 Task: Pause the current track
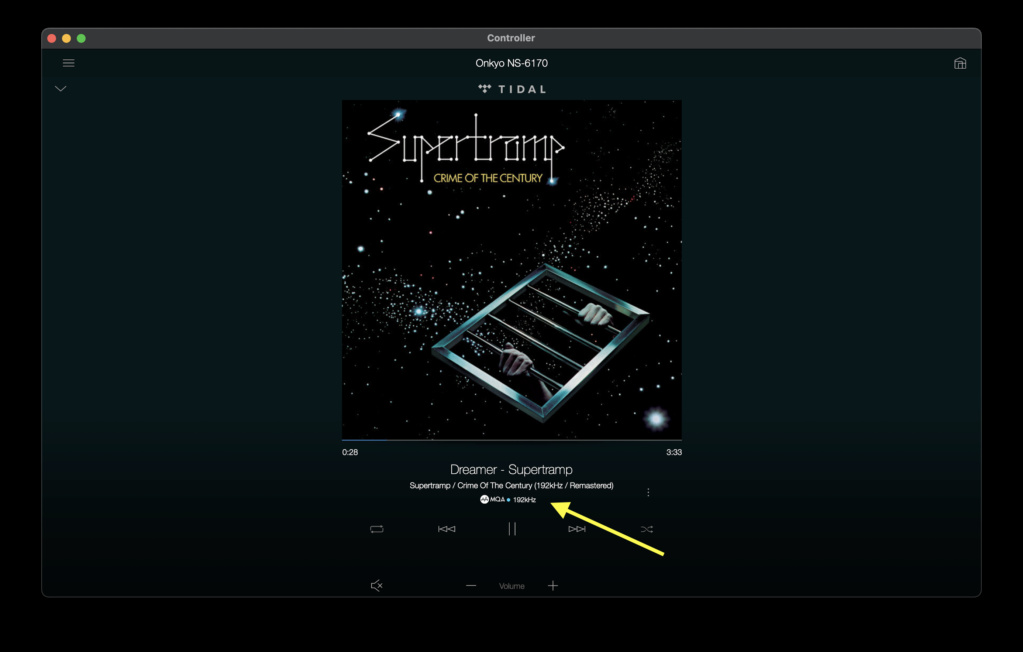512,529
